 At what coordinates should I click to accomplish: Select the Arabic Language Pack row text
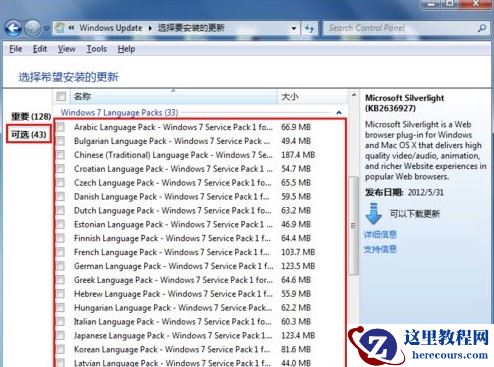(x=173, y=127)
